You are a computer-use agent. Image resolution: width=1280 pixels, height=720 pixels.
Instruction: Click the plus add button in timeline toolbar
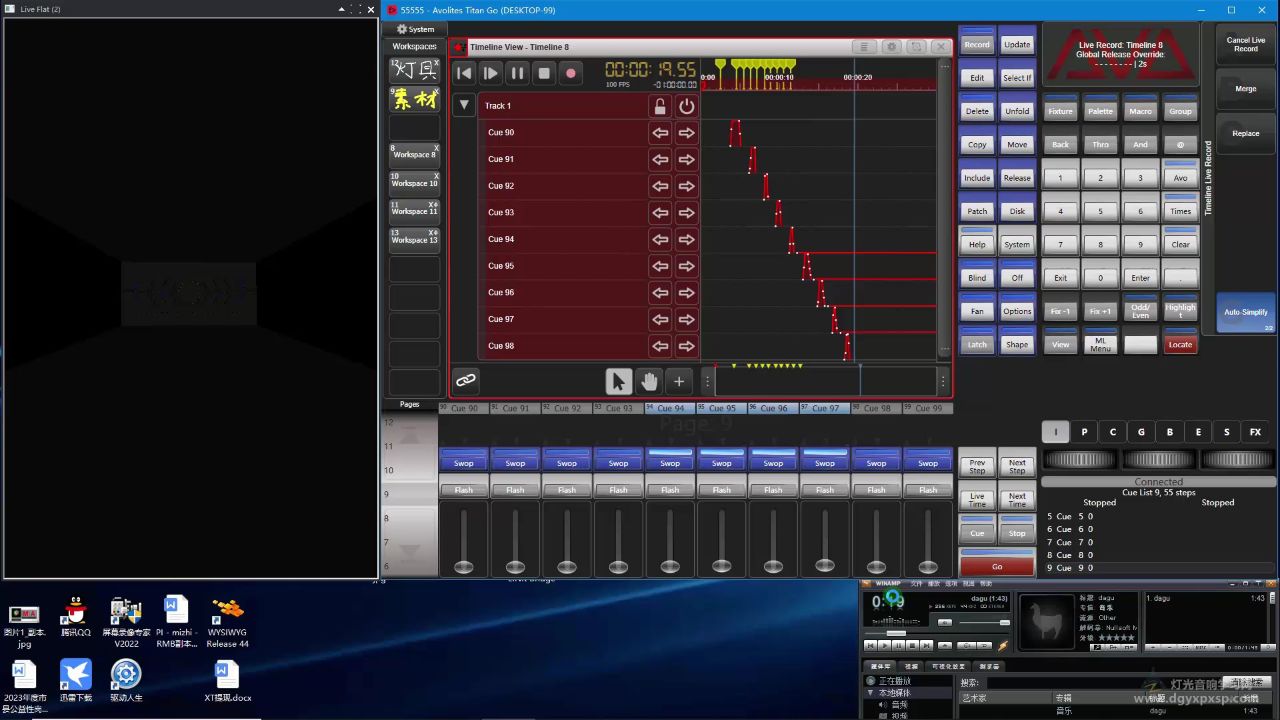[679, 381]
